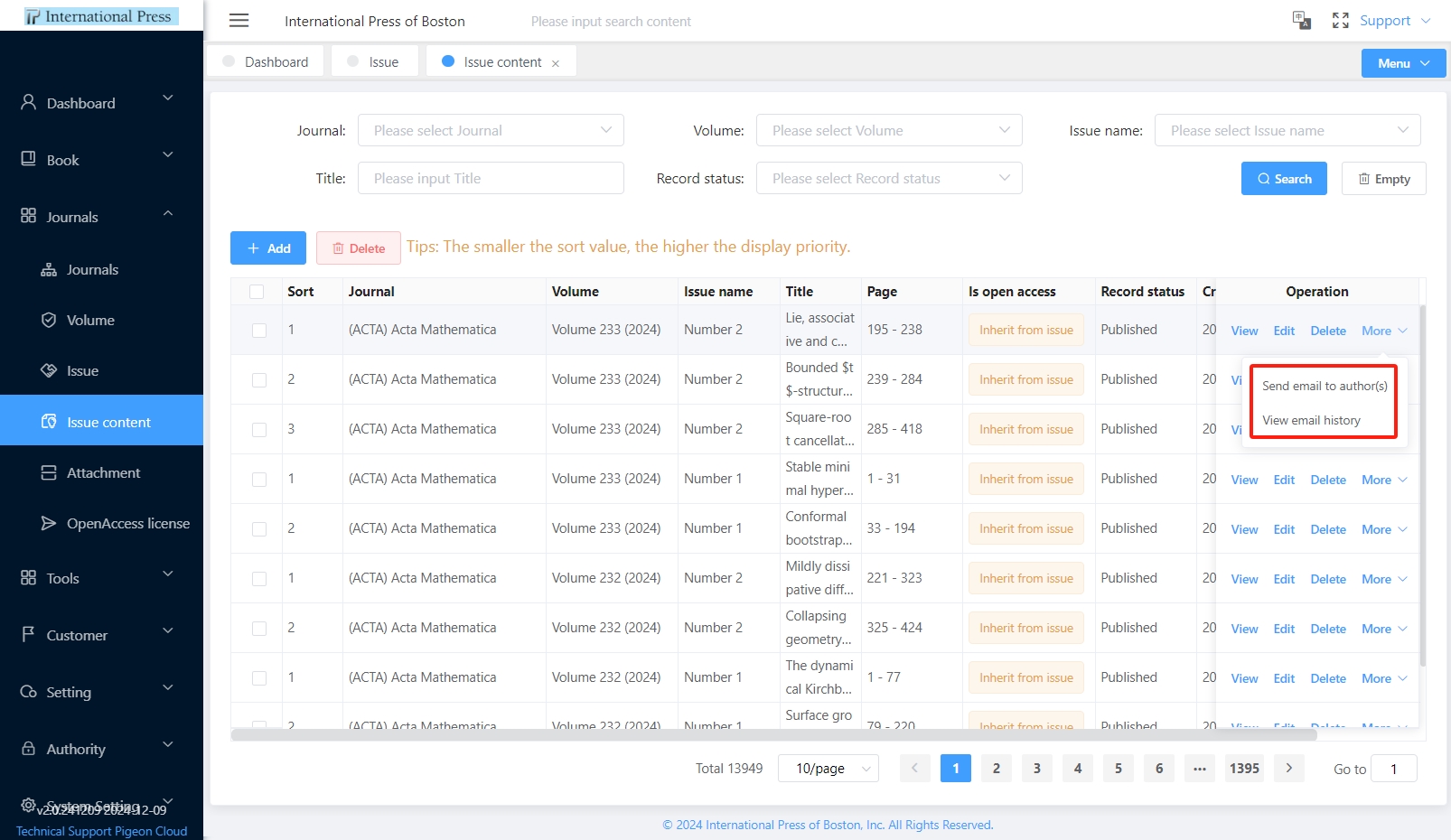The width and height of the screenshot is (1451, 840).
Task: Click the Authority lock icon in sidebar
Action: coord(29,748)
